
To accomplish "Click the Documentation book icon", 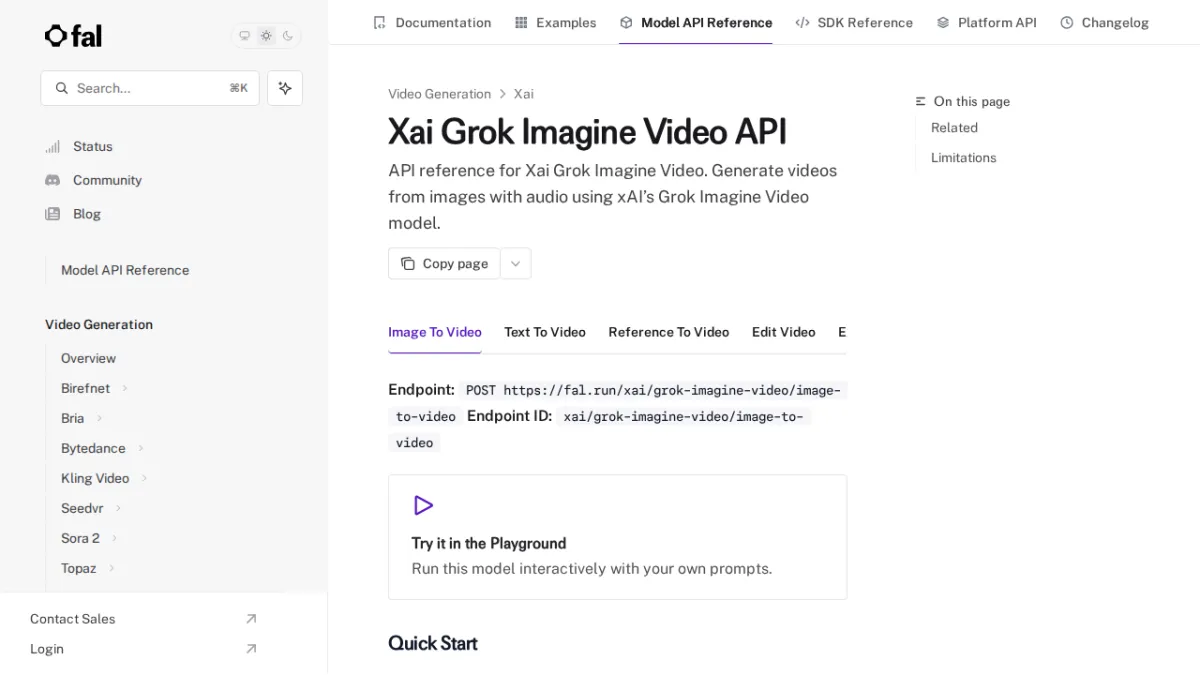I will click(379, 22).
